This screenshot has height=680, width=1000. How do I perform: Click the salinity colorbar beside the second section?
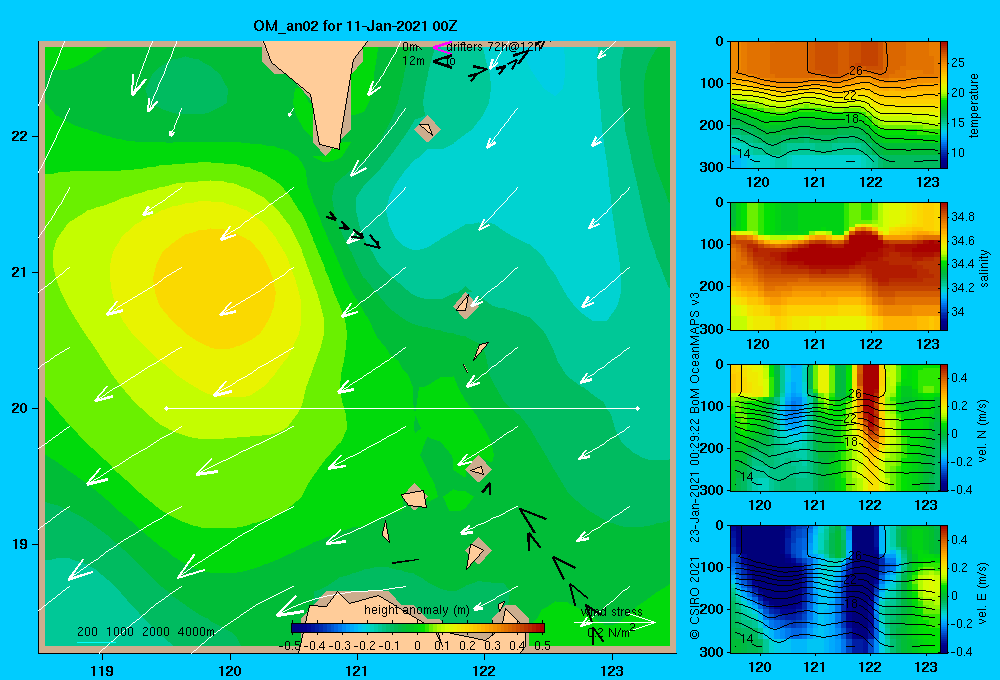click(944, 267)
